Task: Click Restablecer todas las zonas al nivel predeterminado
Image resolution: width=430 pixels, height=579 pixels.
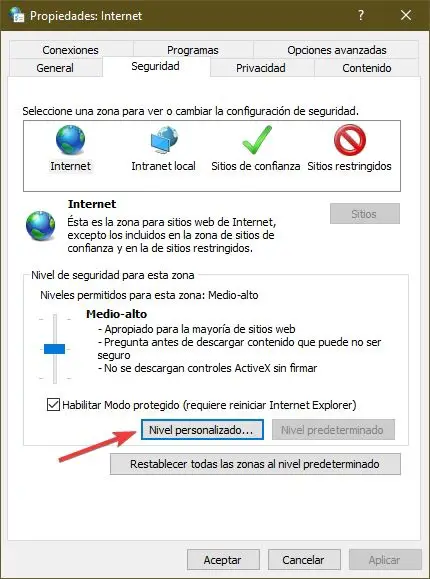Action: tap(255, 464)
